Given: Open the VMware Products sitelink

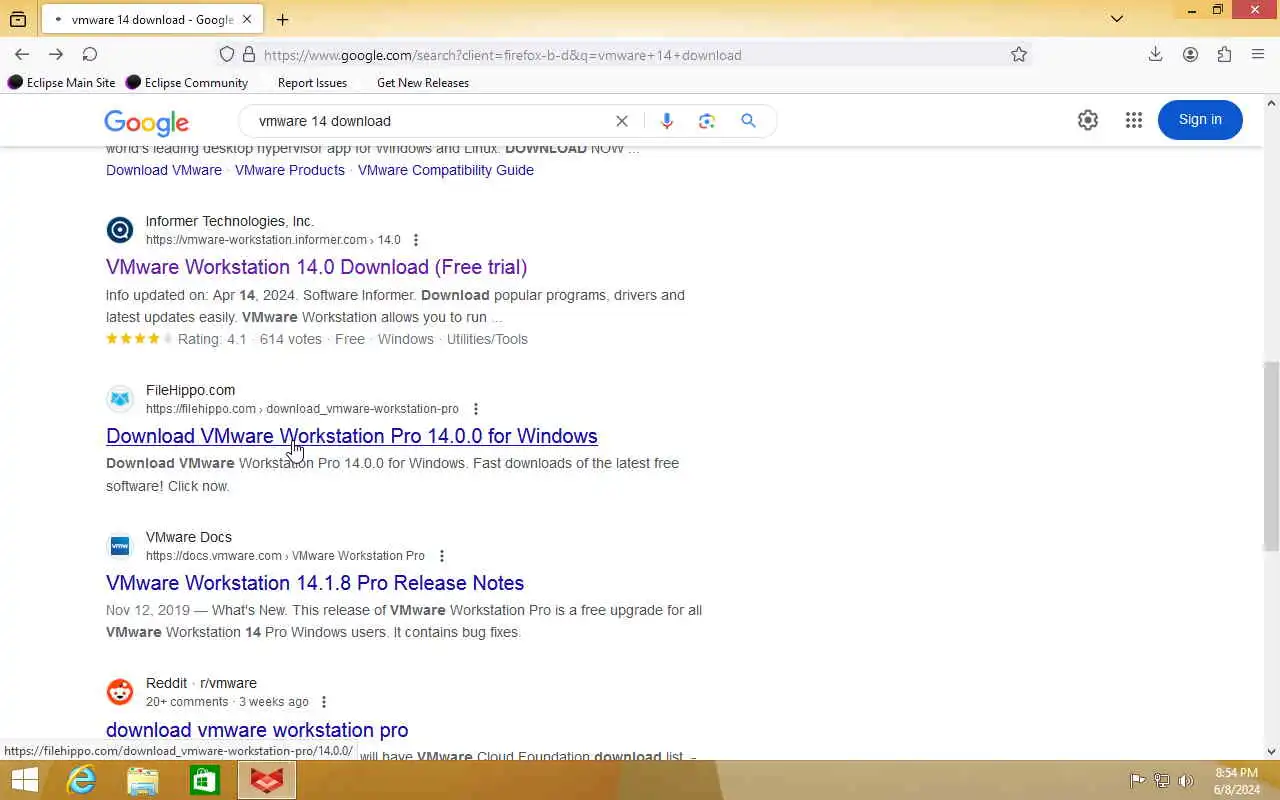Looking at the screenshot, I should [290, 170].
